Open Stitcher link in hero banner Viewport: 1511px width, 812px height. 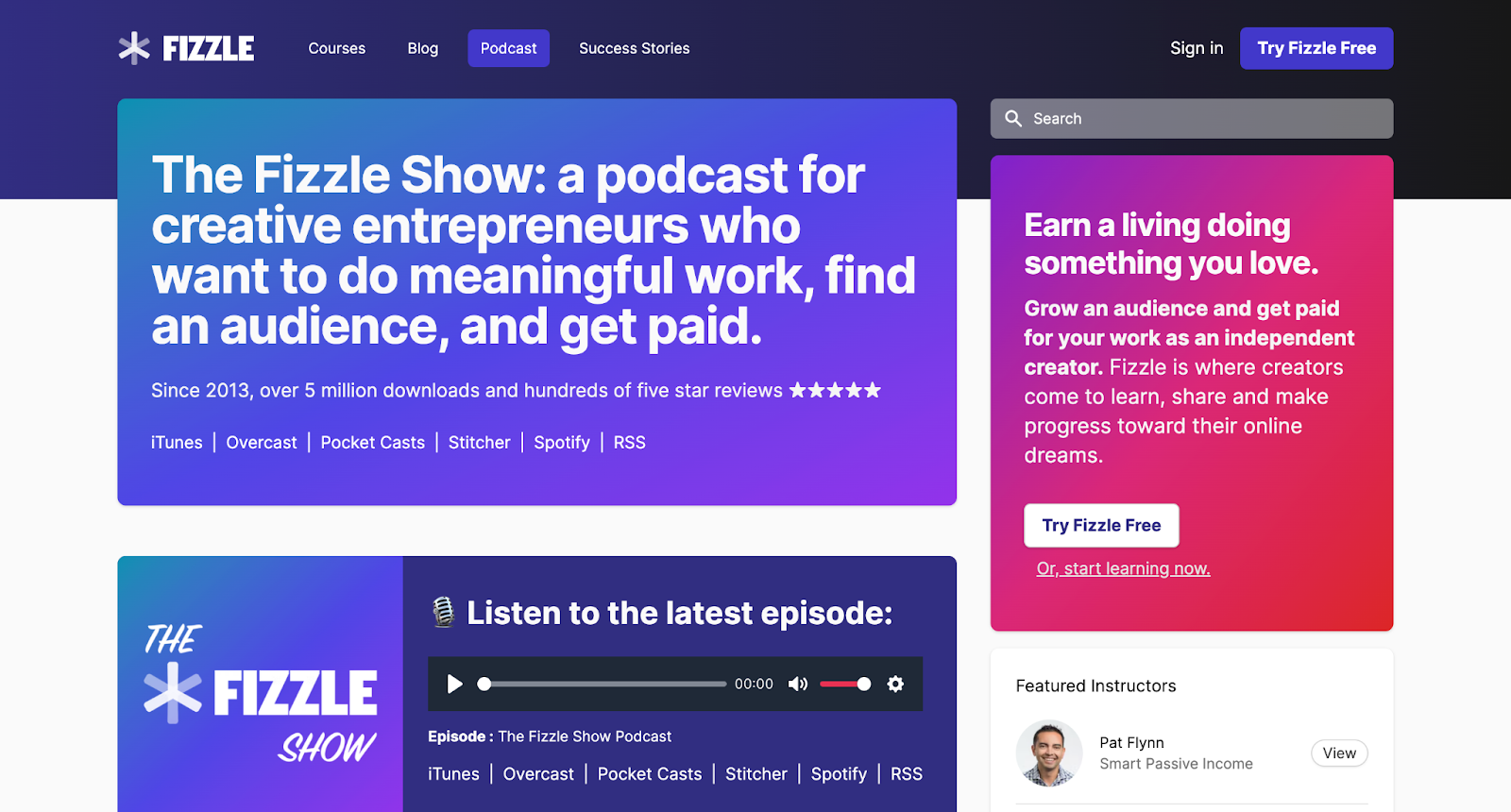pos(480,443)
